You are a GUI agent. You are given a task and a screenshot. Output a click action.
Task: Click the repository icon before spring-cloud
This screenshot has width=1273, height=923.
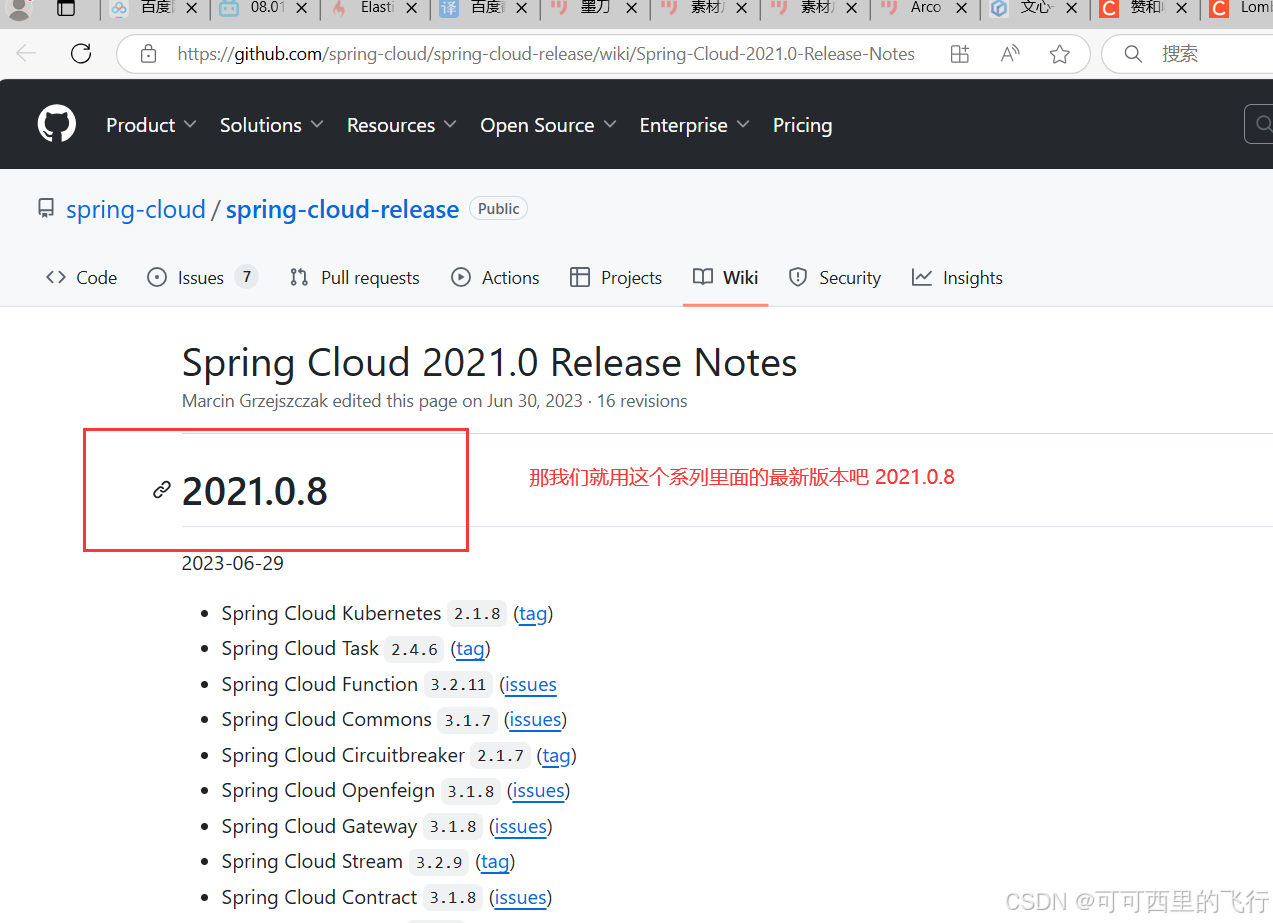(x=46, y=209)
